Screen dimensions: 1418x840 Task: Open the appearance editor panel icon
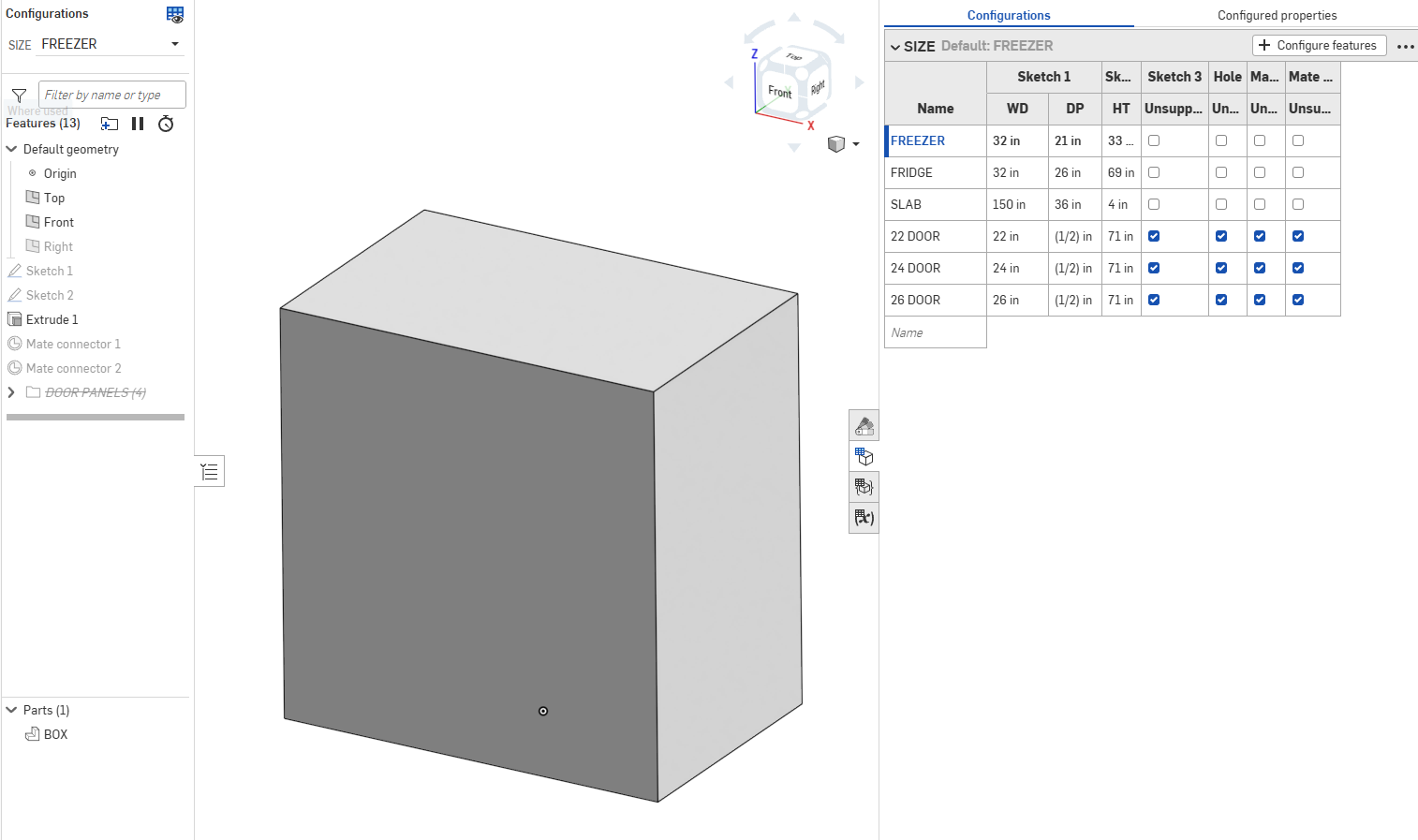point(864,426)
